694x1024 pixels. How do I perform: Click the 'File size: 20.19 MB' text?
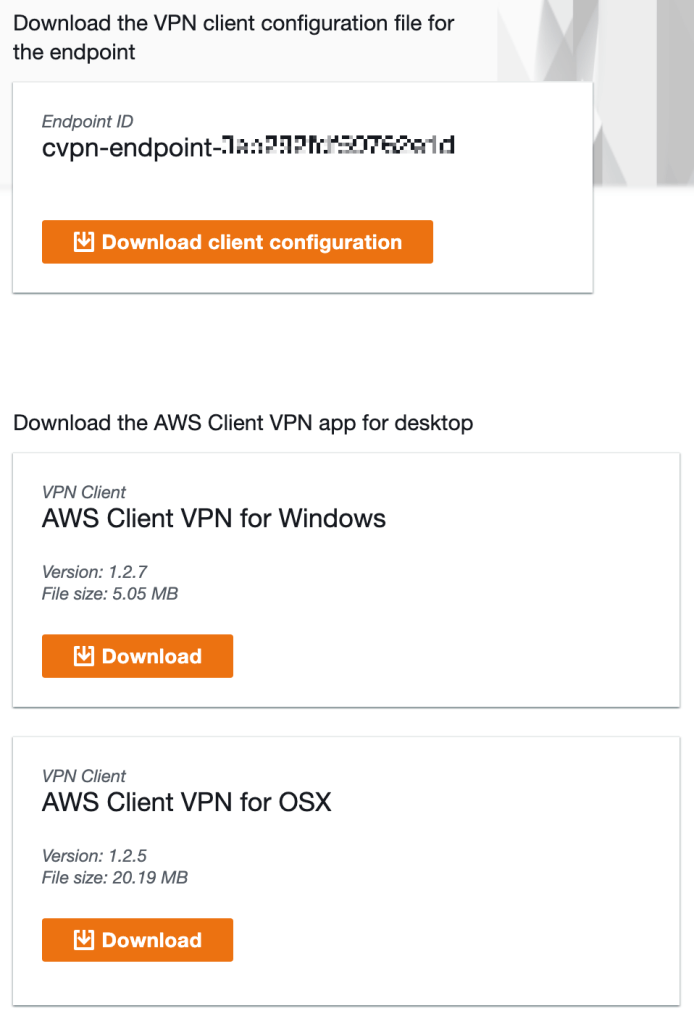(115, 878)
